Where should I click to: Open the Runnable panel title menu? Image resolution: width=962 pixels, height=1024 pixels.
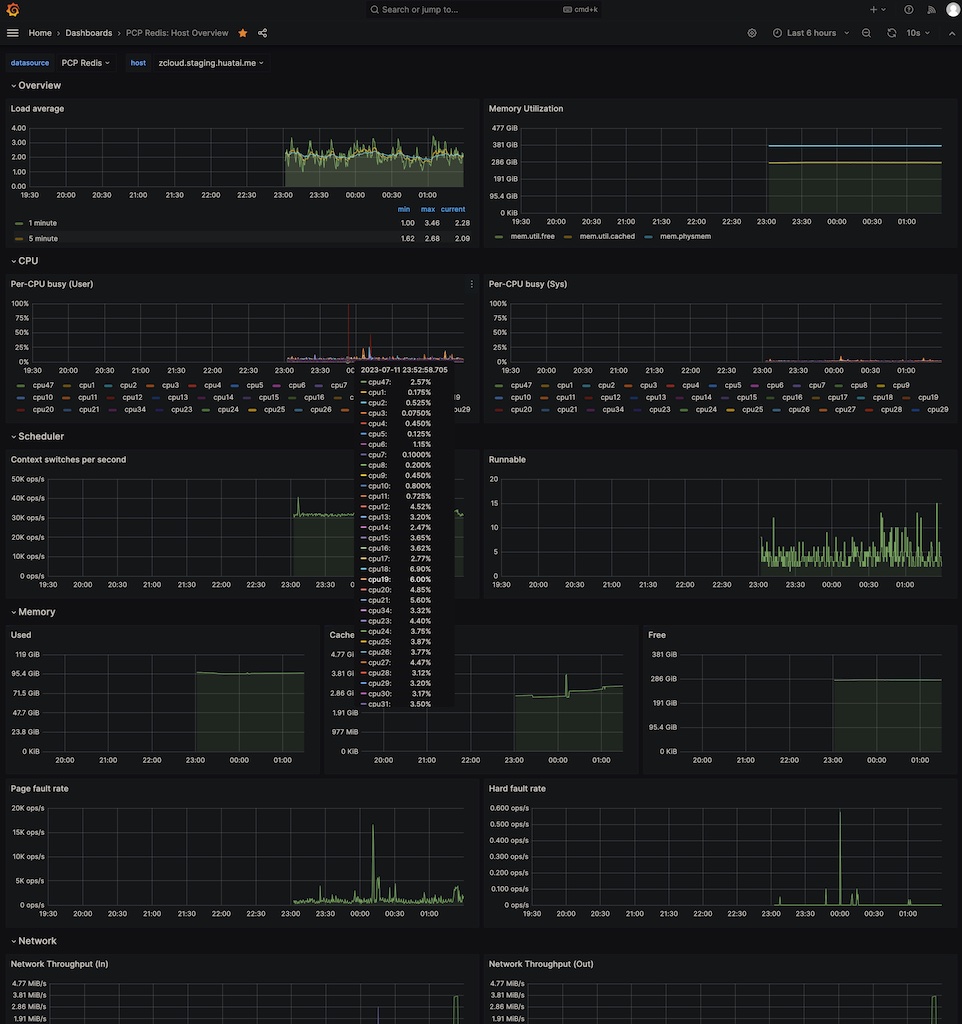(x=507, y=460)
